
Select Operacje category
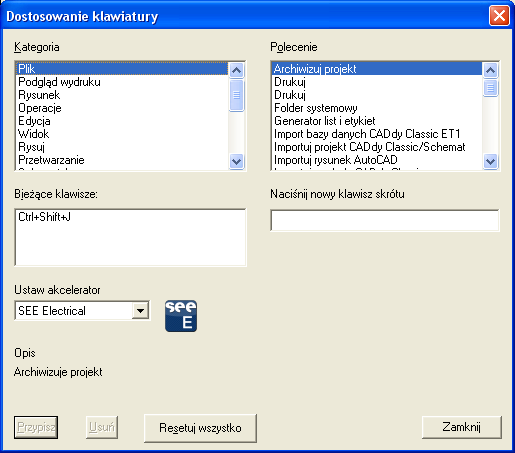(x=122, y=108)
